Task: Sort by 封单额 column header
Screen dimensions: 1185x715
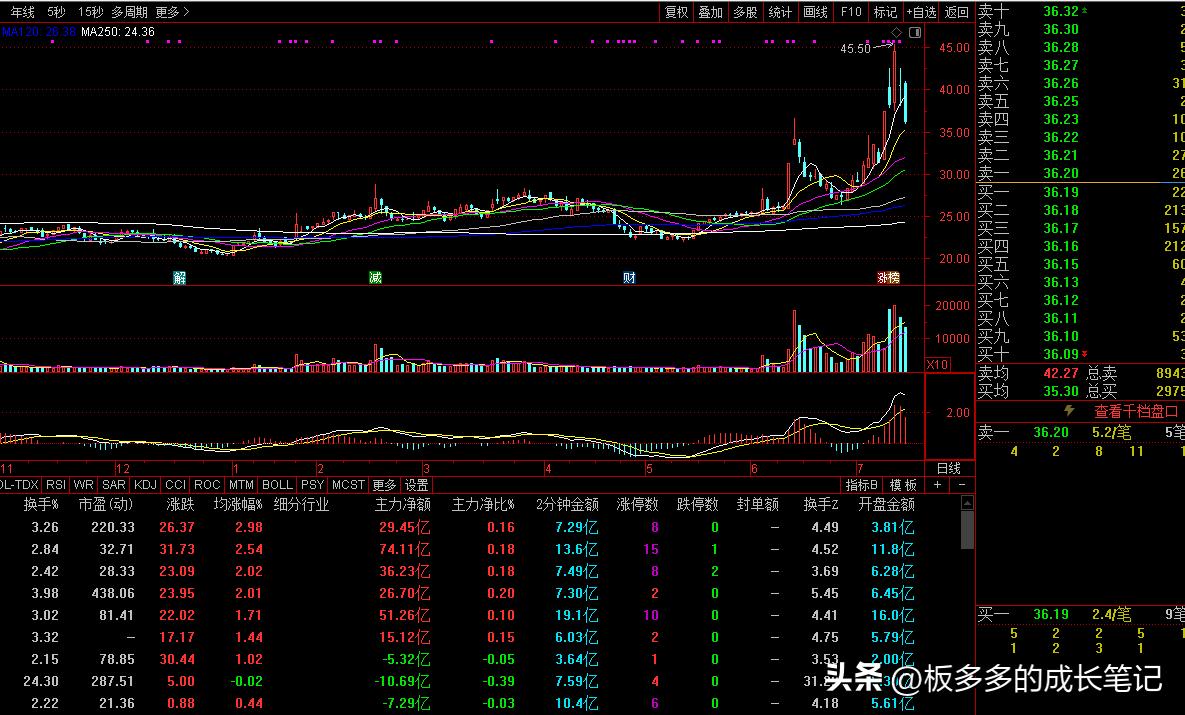Action: point(758,504)
